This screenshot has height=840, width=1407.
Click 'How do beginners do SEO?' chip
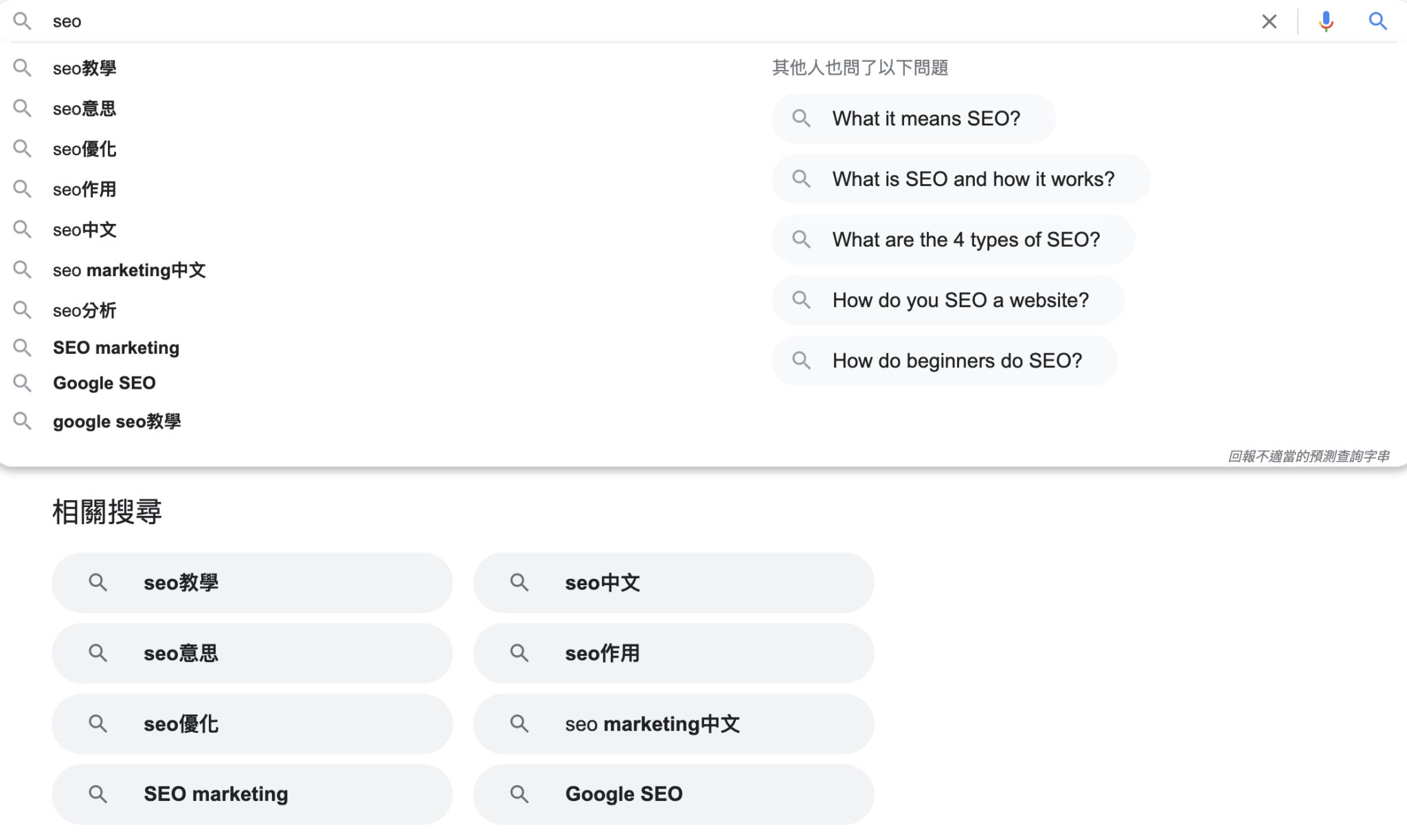957,361
